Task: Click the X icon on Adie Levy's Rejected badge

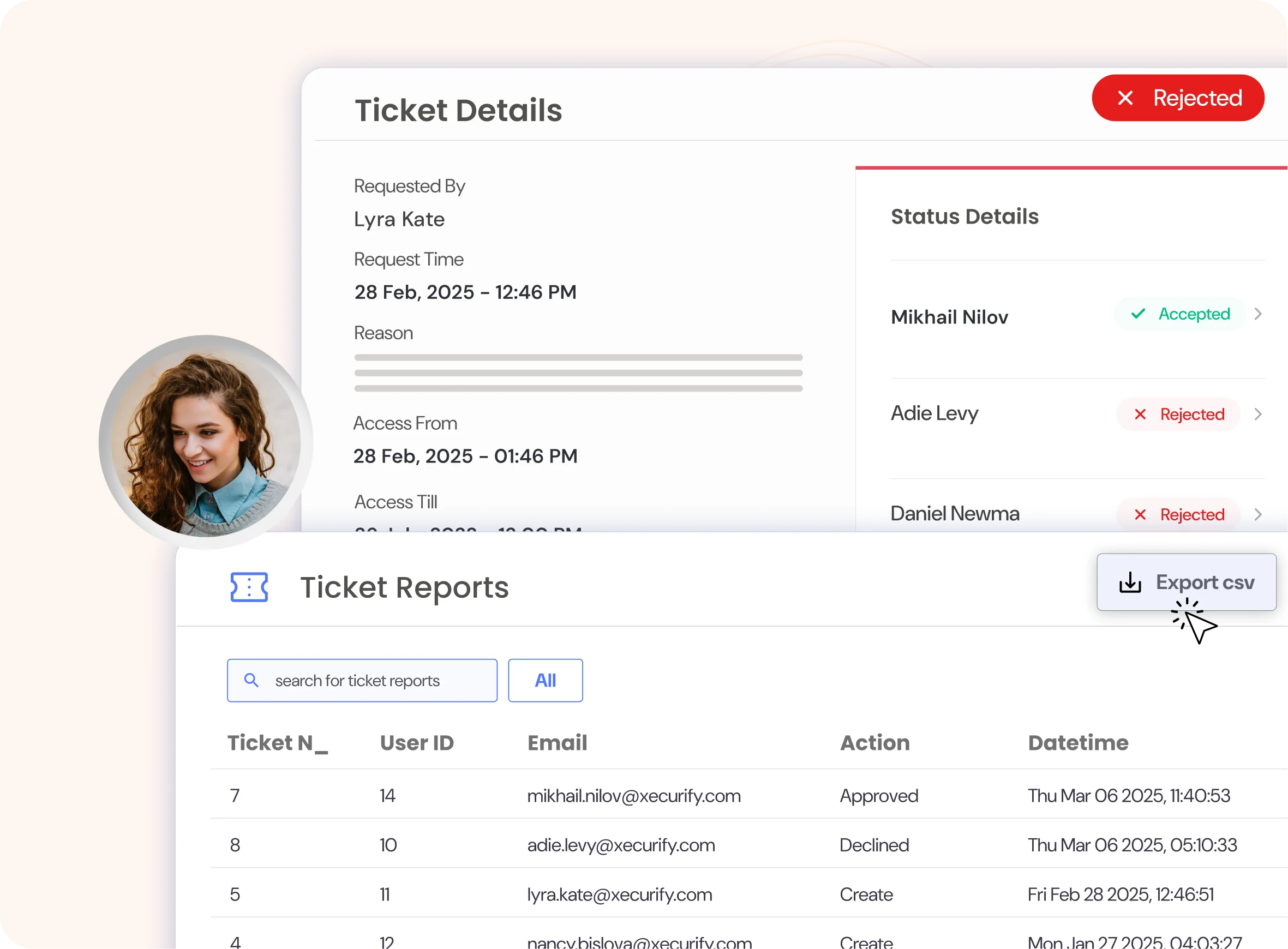Action: coord(1141,413)
